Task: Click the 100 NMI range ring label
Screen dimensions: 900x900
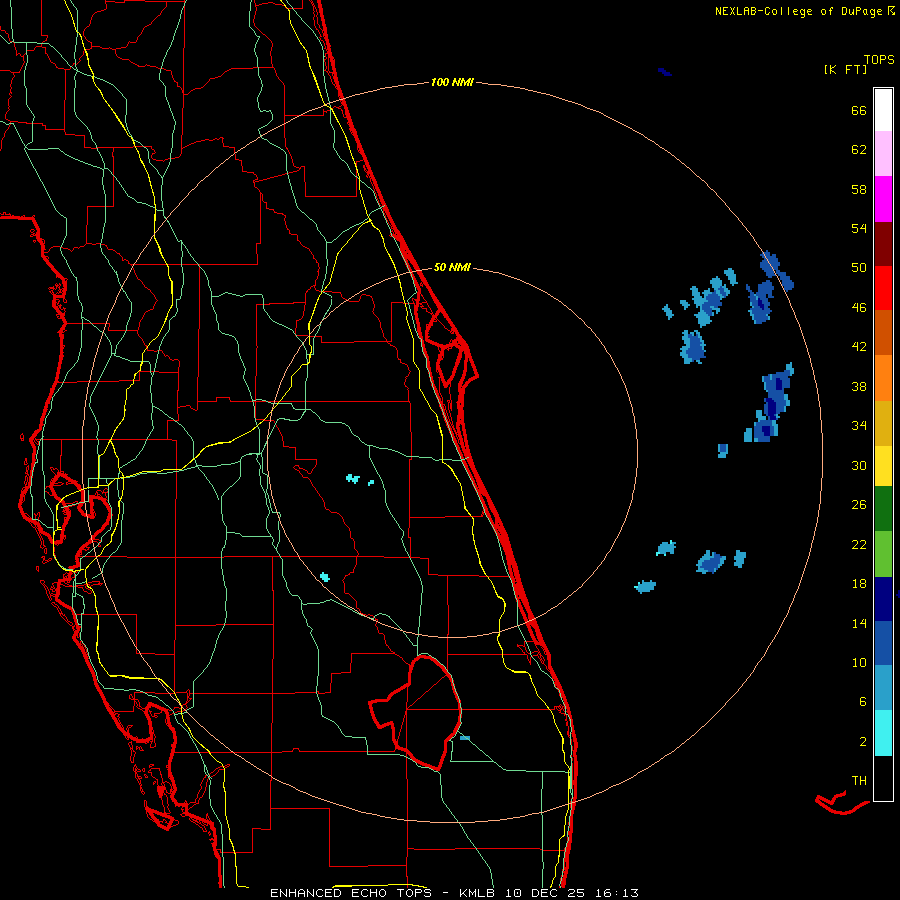Action: [452, 82]
